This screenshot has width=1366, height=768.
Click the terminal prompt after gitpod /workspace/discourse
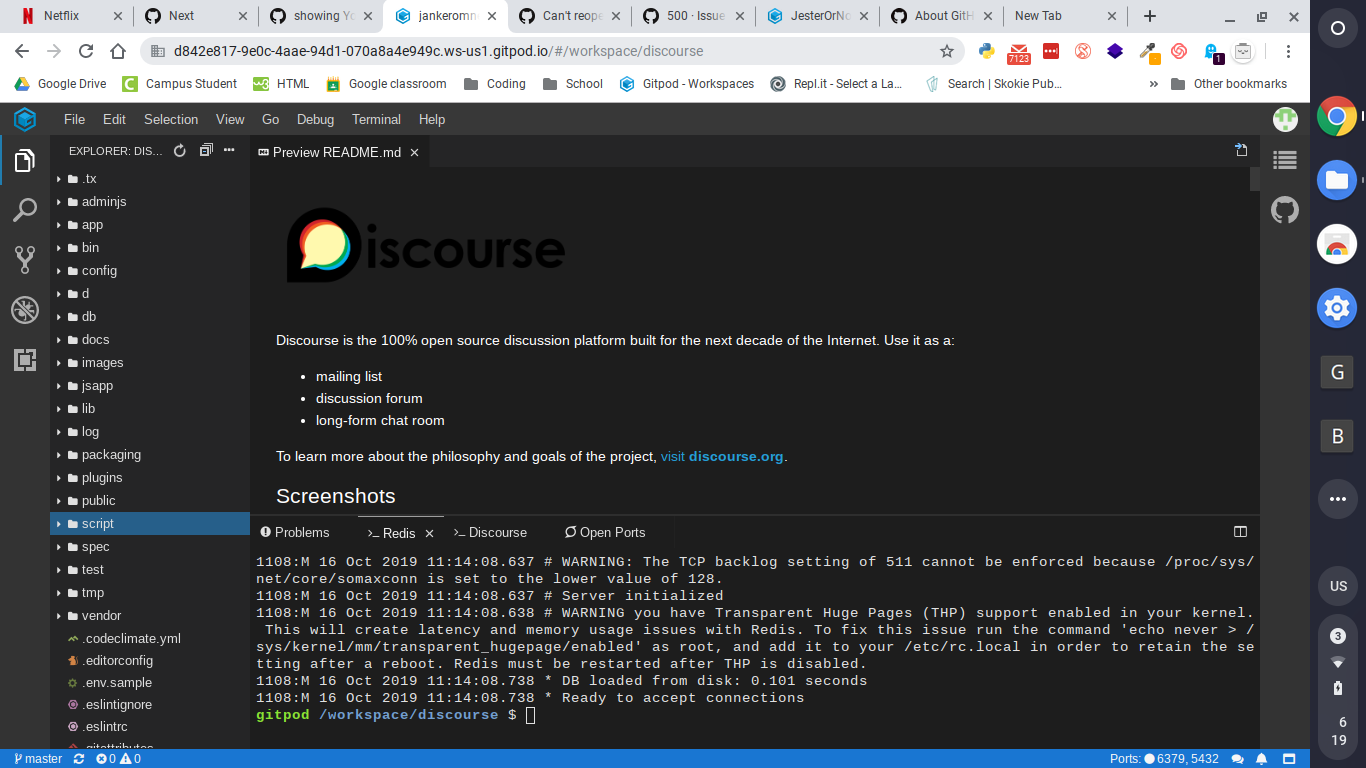pyautogui.click(x=530, y=714)
